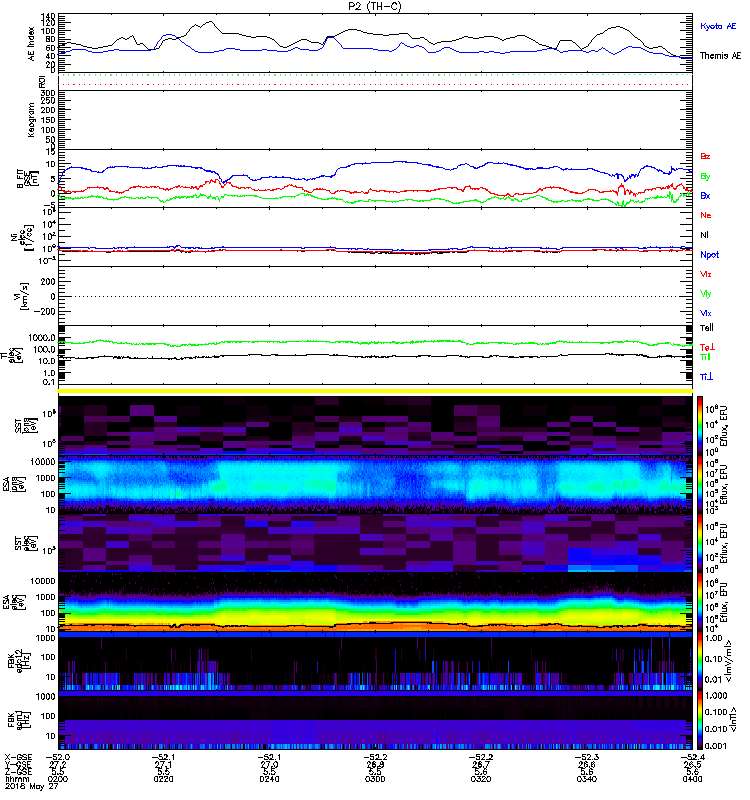Click the blue Vix velocity legend label
The height and width of the screenshot is (800, 750).
706,313
